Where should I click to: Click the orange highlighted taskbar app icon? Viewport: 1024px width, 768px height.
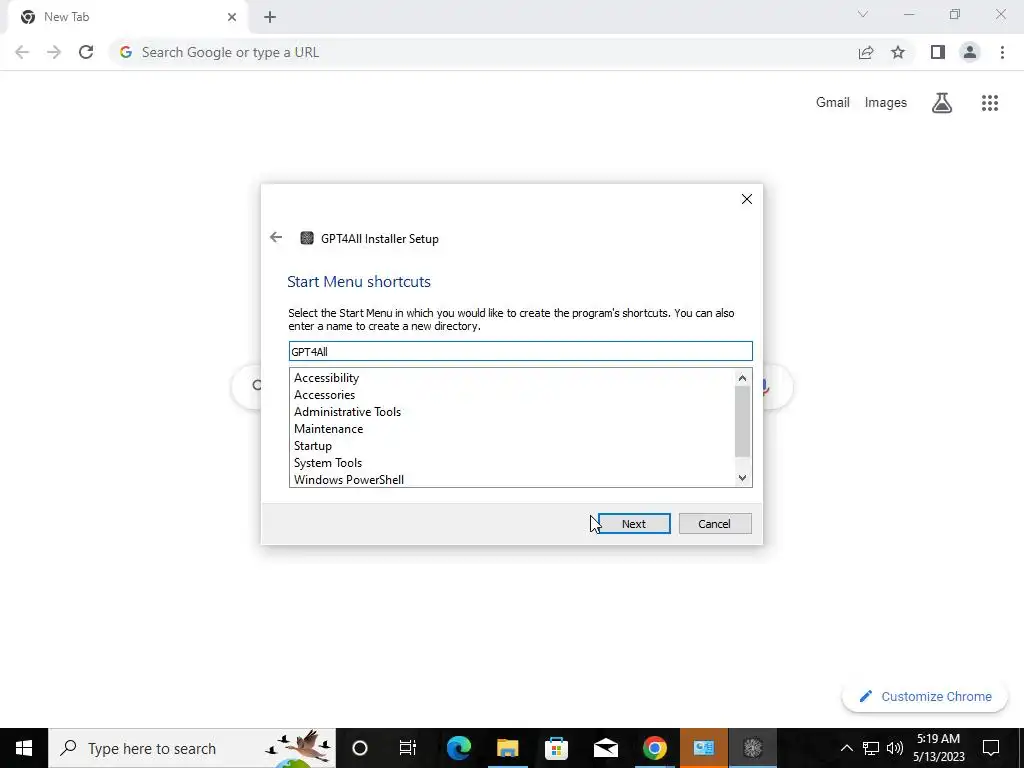[x=704, y=748]
